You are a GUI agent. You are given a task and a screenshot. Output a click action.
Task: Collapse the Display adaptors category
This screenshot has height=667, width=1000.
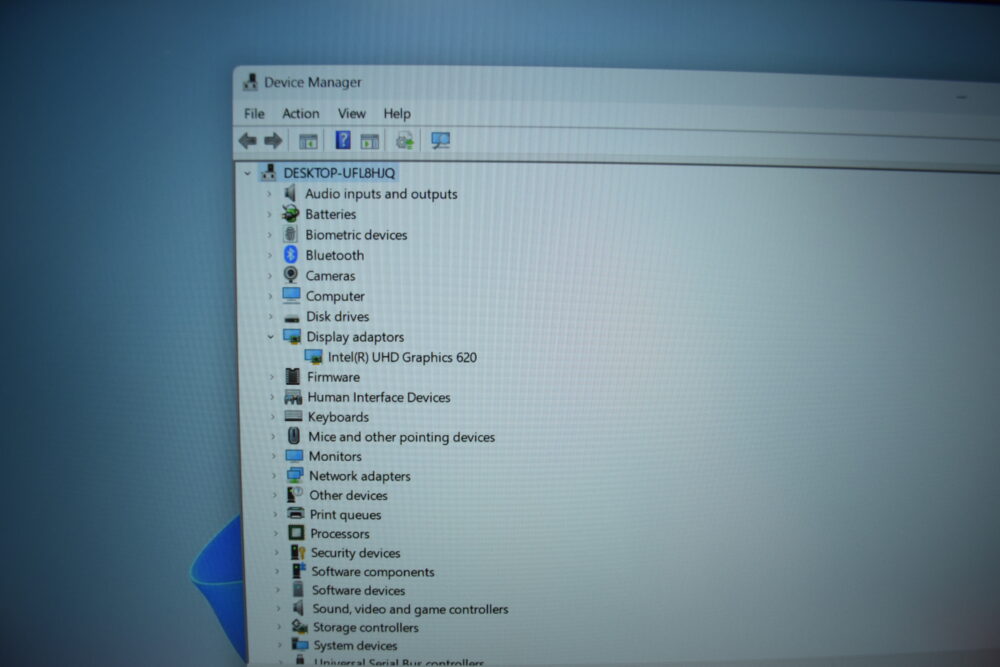[x=271, y=337]
